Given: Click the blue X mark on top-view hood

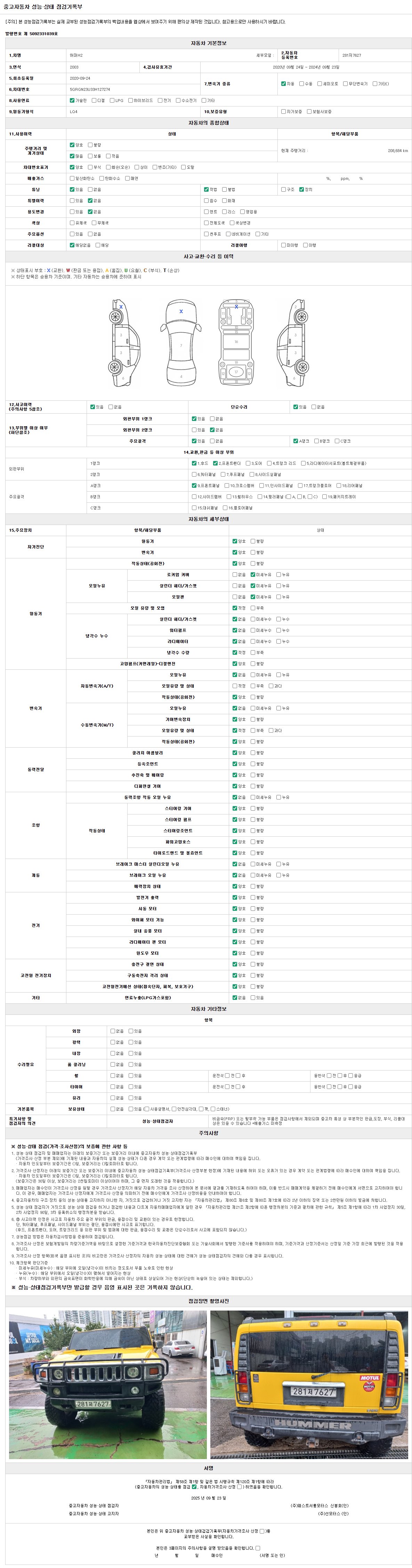Looking at the screenshot, I should pos(181,311).
